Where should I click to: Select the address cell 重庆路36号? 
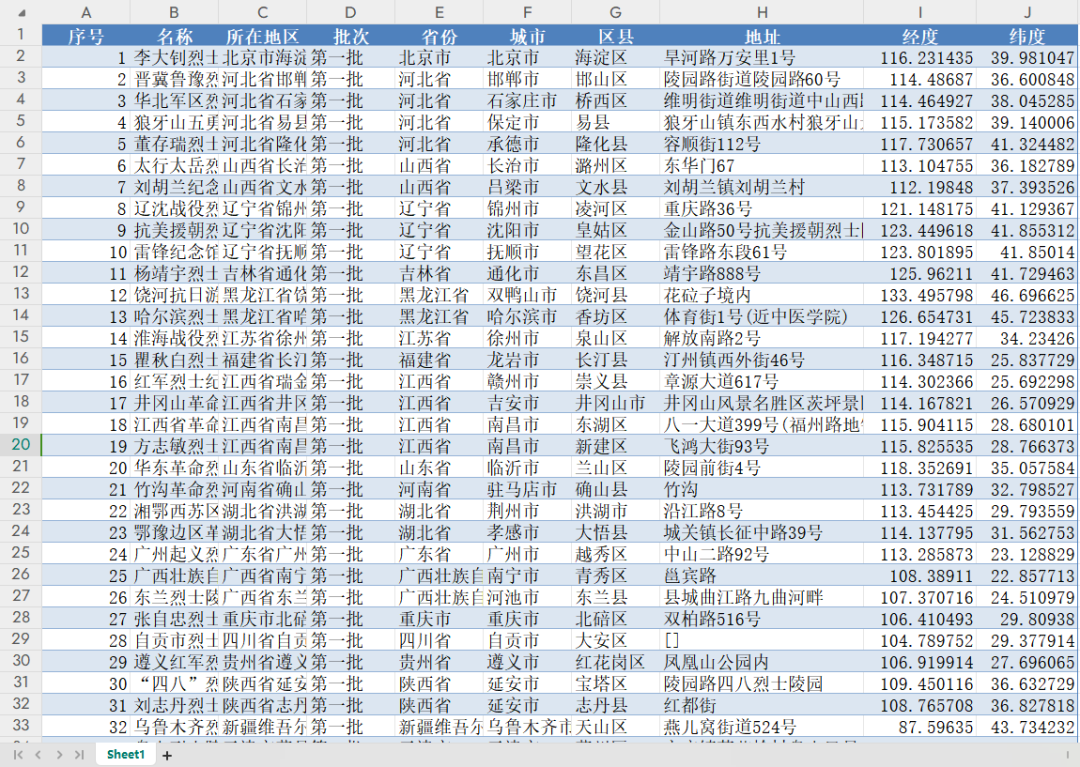pyautogui.click(x=762, y=209)
